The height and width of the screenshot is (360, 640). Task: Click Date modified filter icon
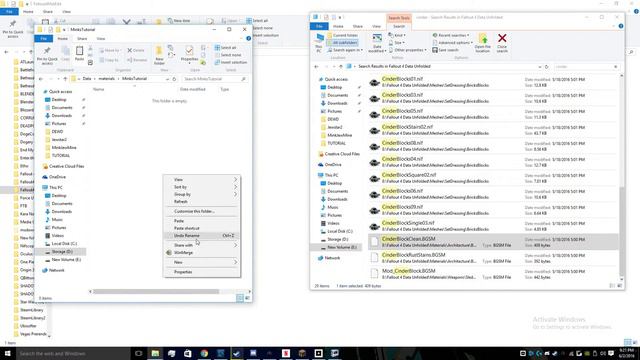coord(377,43)
